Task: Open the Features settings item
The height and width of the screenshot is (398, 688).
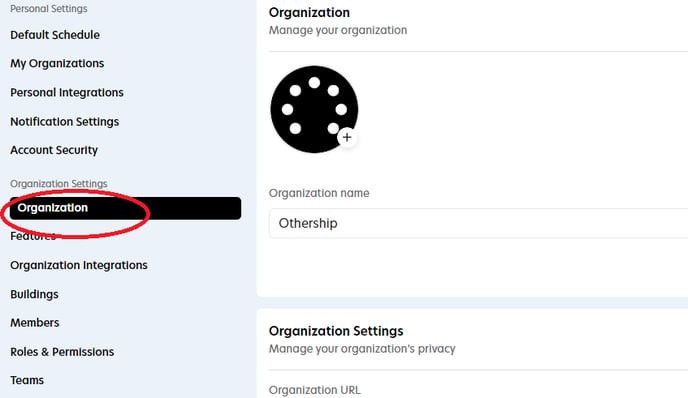Action: [x=33, y=237]
